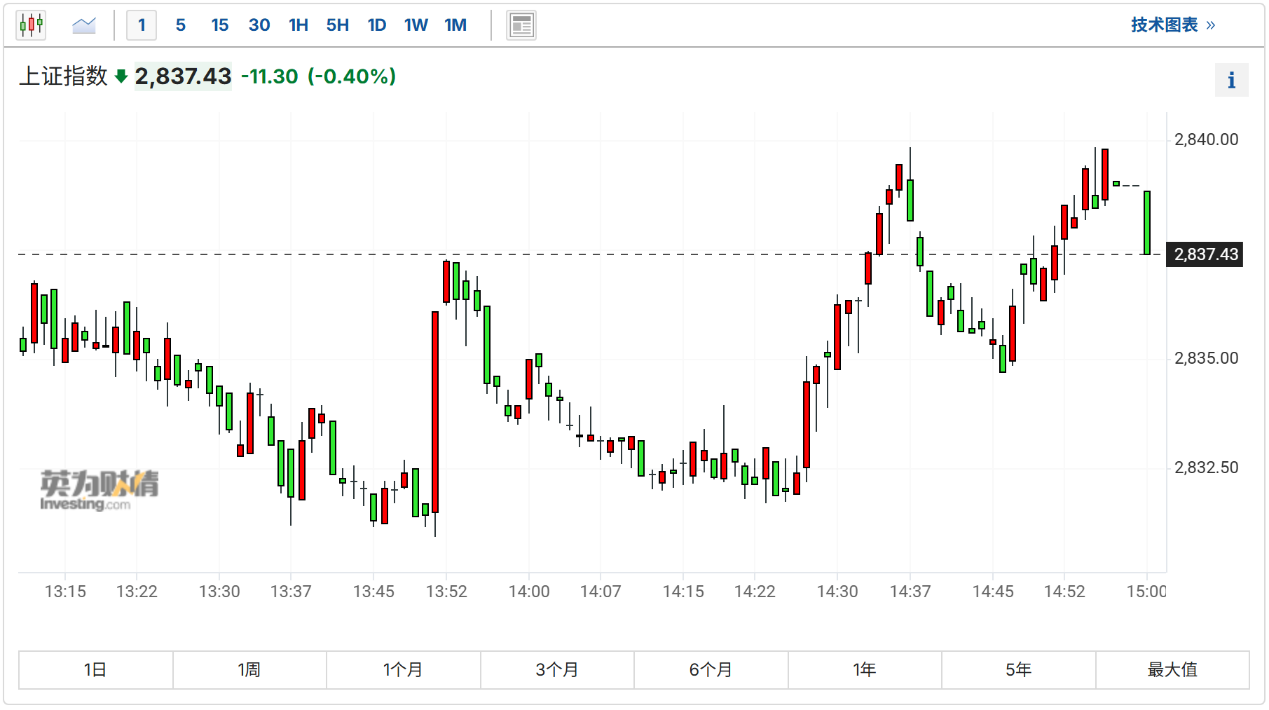Select the 1D daily interval

(376, 25)
